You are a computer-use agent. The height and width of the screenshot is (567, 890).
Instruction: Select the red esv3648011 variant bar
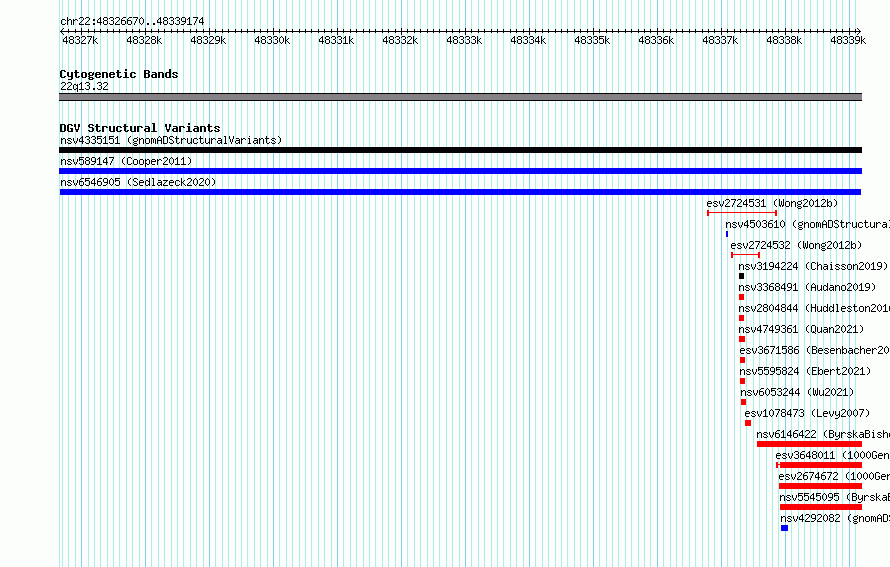tap(819, 465)
